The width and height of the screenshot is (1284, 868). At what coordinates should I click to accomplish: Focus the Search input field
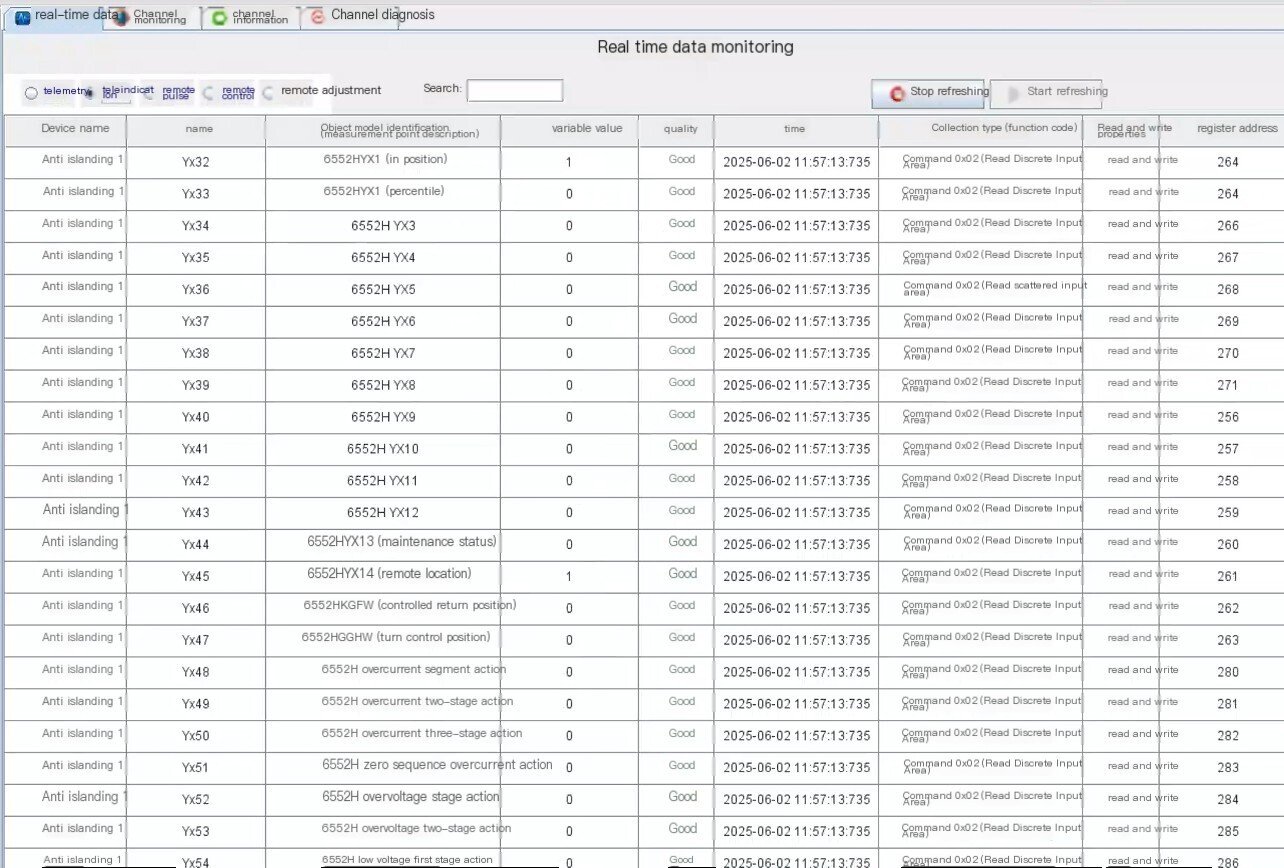click(x=515, y=91)
